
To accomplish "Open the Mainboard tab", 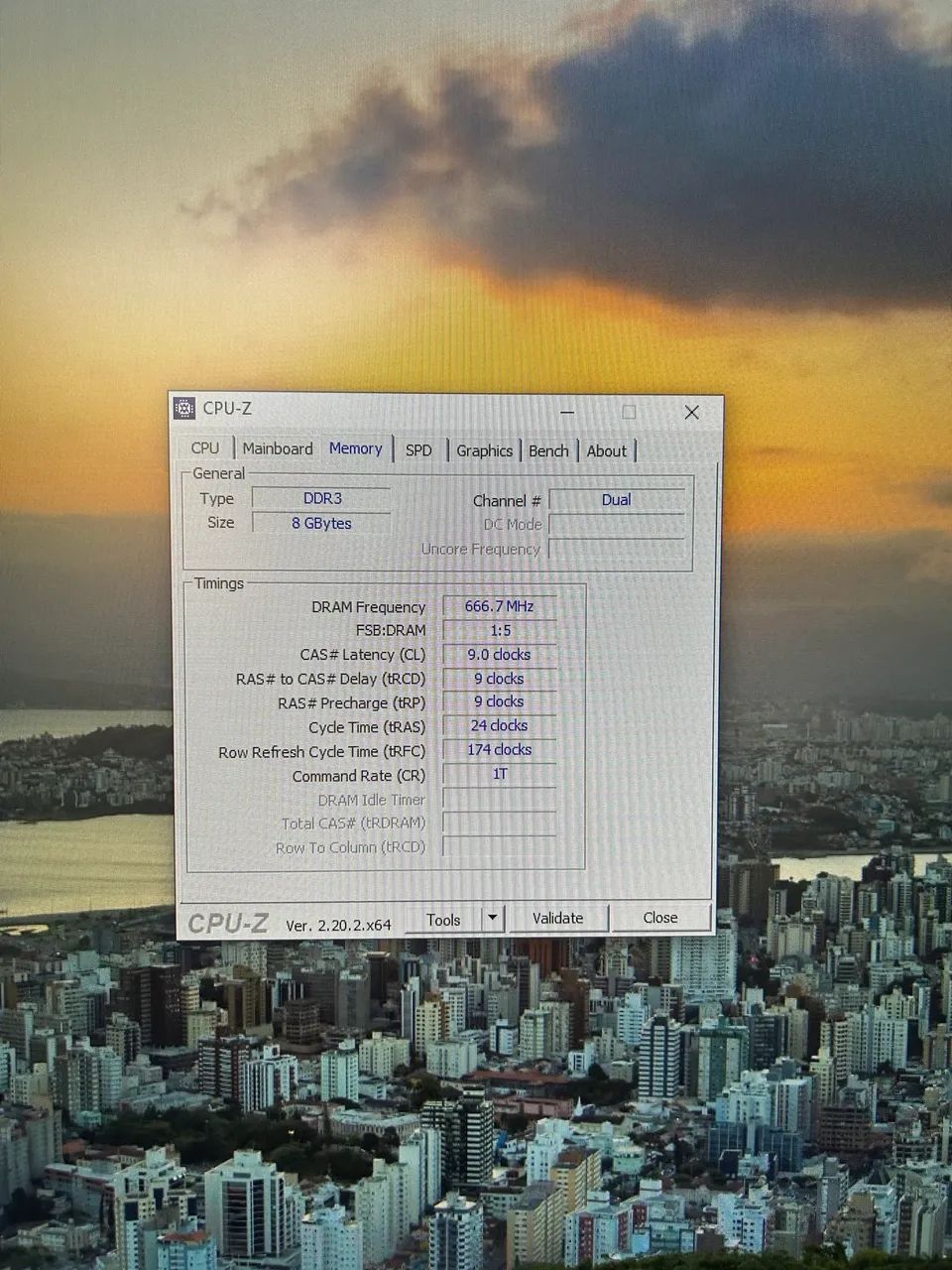I will point(278,448).
